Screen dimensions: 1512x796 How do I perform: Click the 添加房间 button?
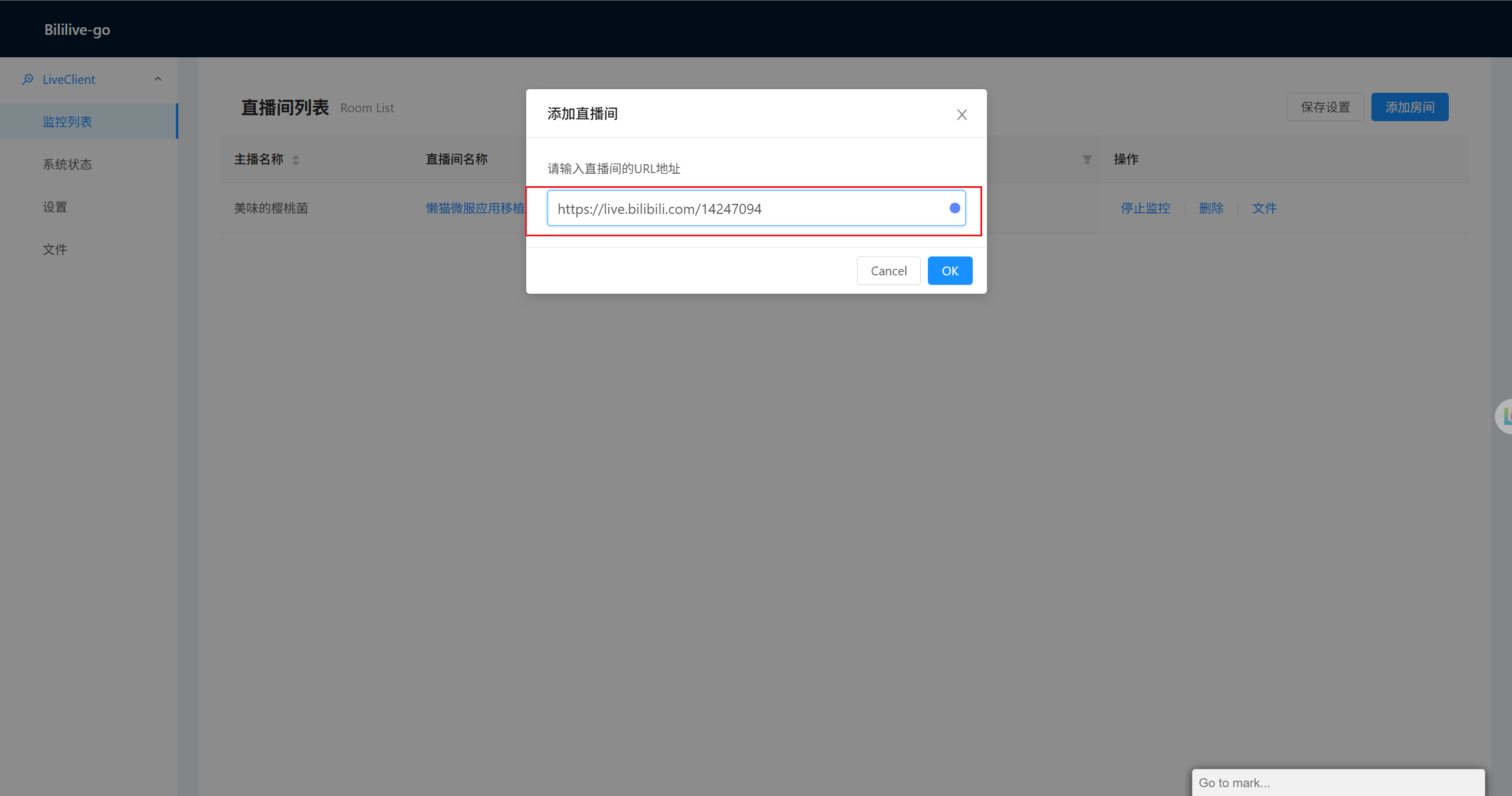coord(1410,107)
